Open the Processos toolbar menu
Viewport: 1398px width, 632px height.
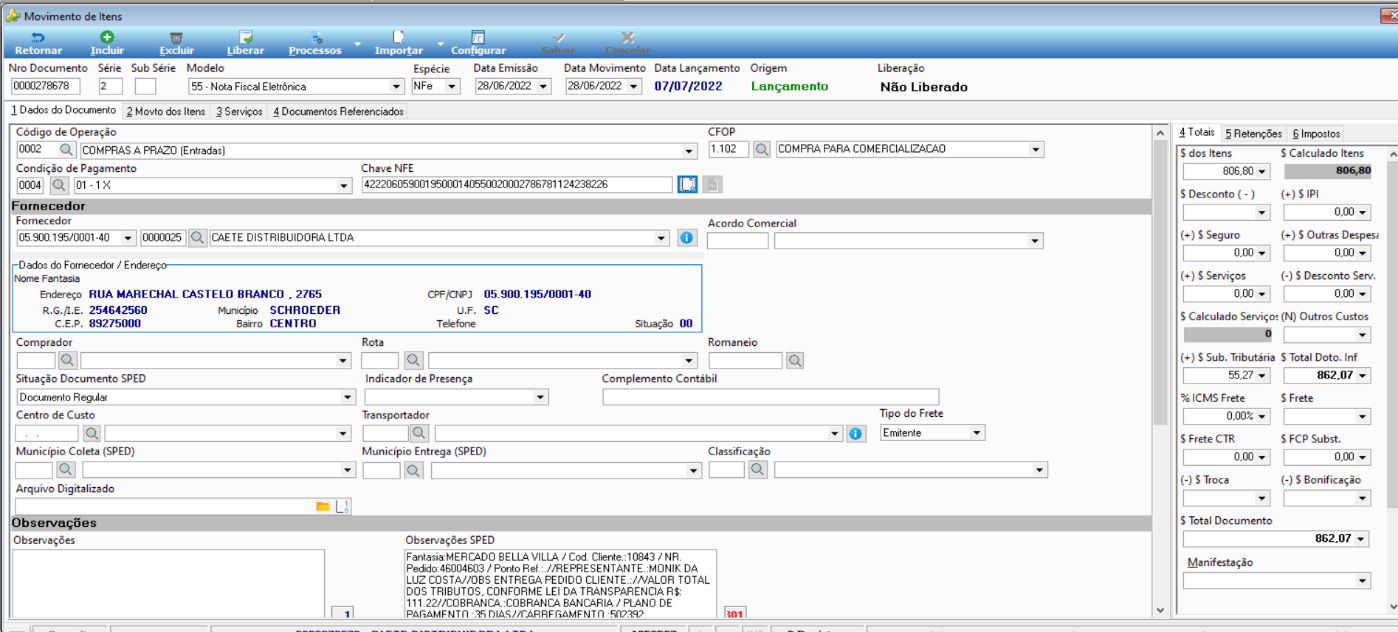tap(316, 43)
